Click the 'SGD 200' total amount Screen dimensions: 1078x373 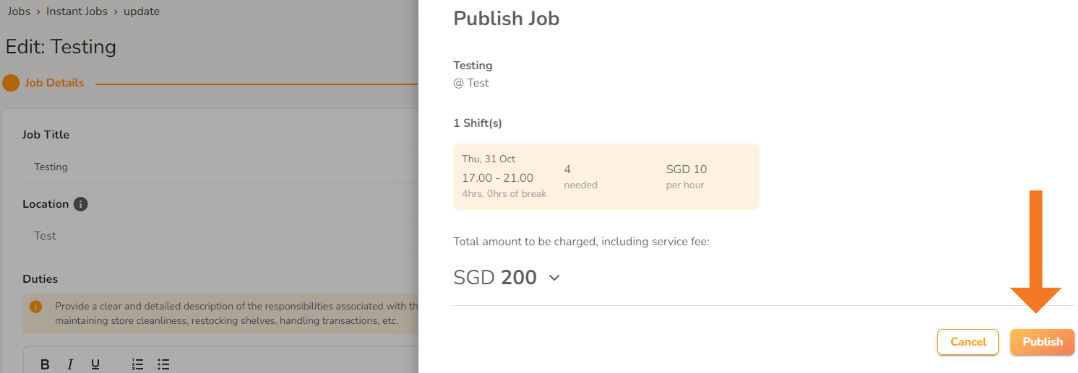[x=495, y=278]
